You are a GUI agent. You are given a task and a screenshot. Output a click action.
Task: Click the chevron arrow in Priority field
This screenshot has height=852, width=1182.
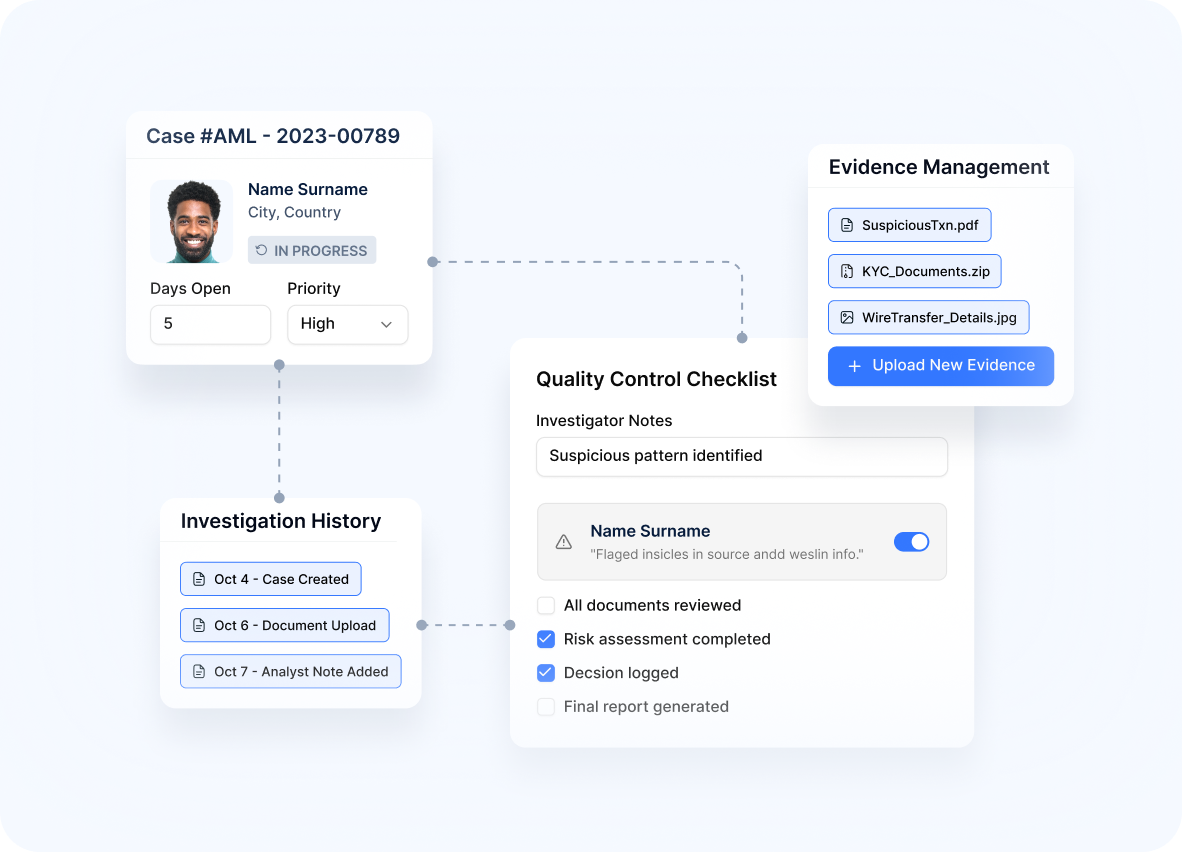pyautogui.click(x=386, y=324)
